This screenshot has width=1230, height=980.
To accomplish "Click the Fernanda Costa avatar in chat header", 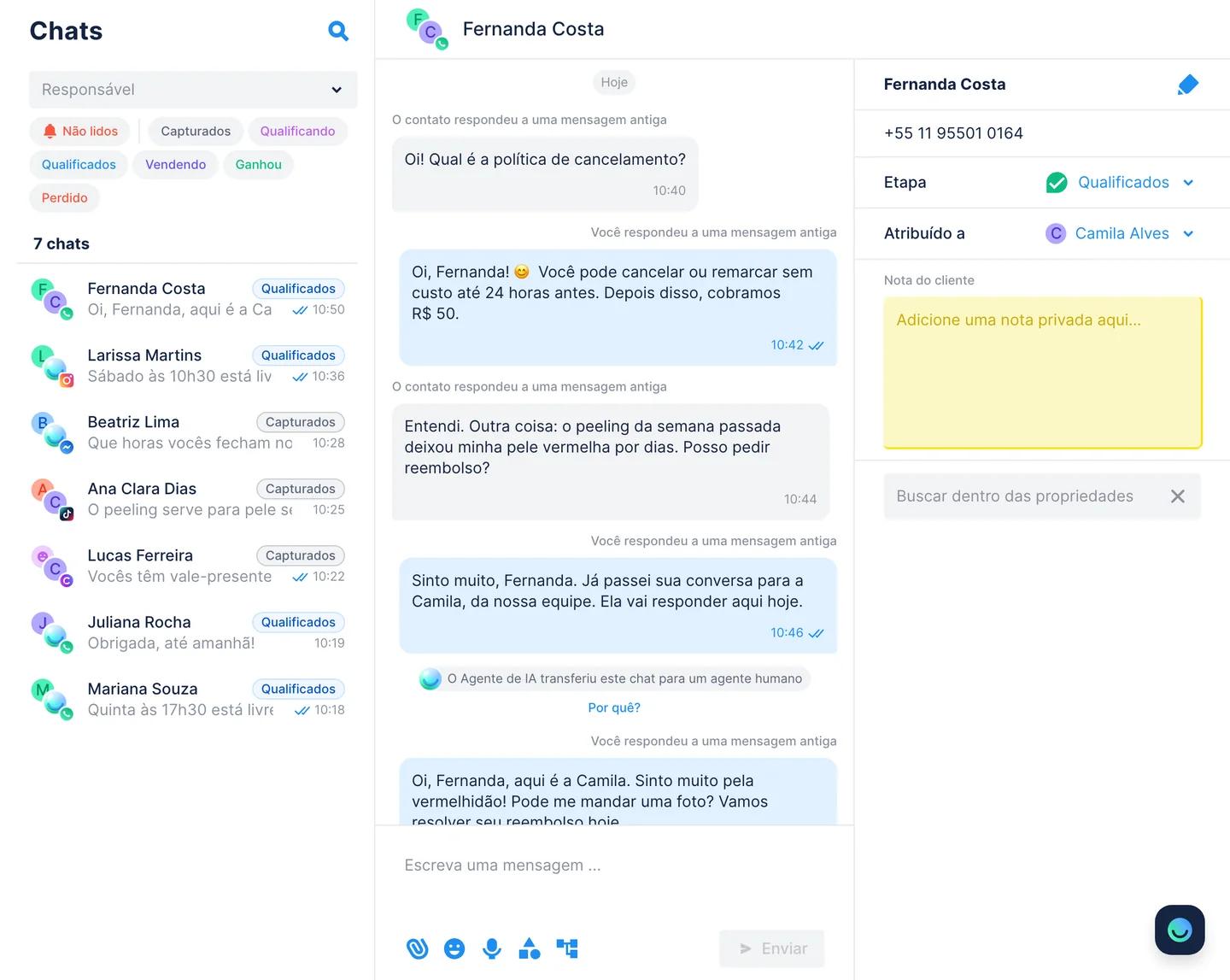I will tap(427, 29).
